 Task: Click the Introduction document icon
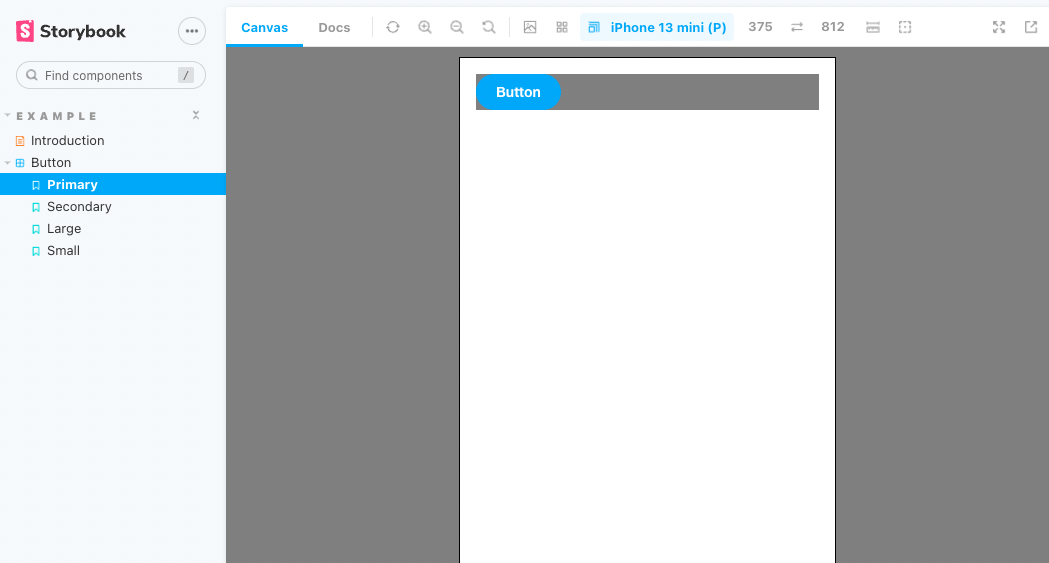pyautogui.click(x=20, y=141)
